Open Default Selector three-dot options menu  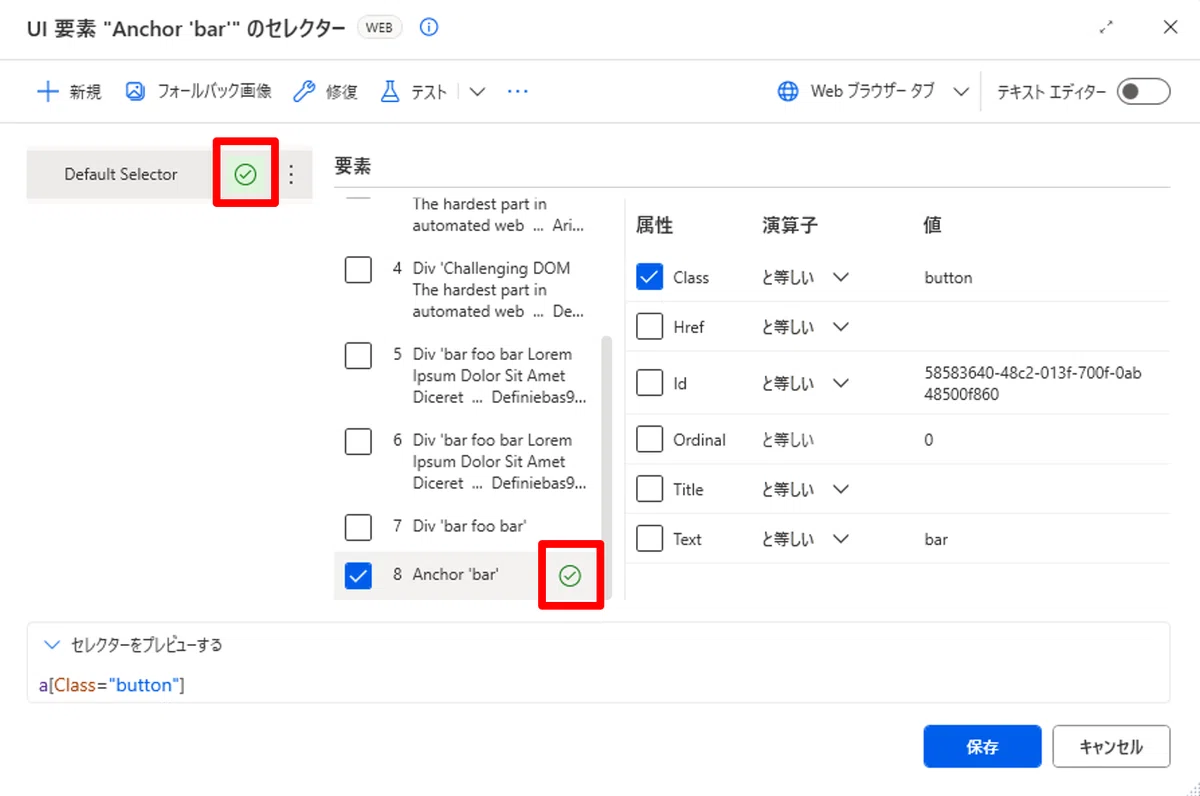pyautogui.click(x=291, y=175)
